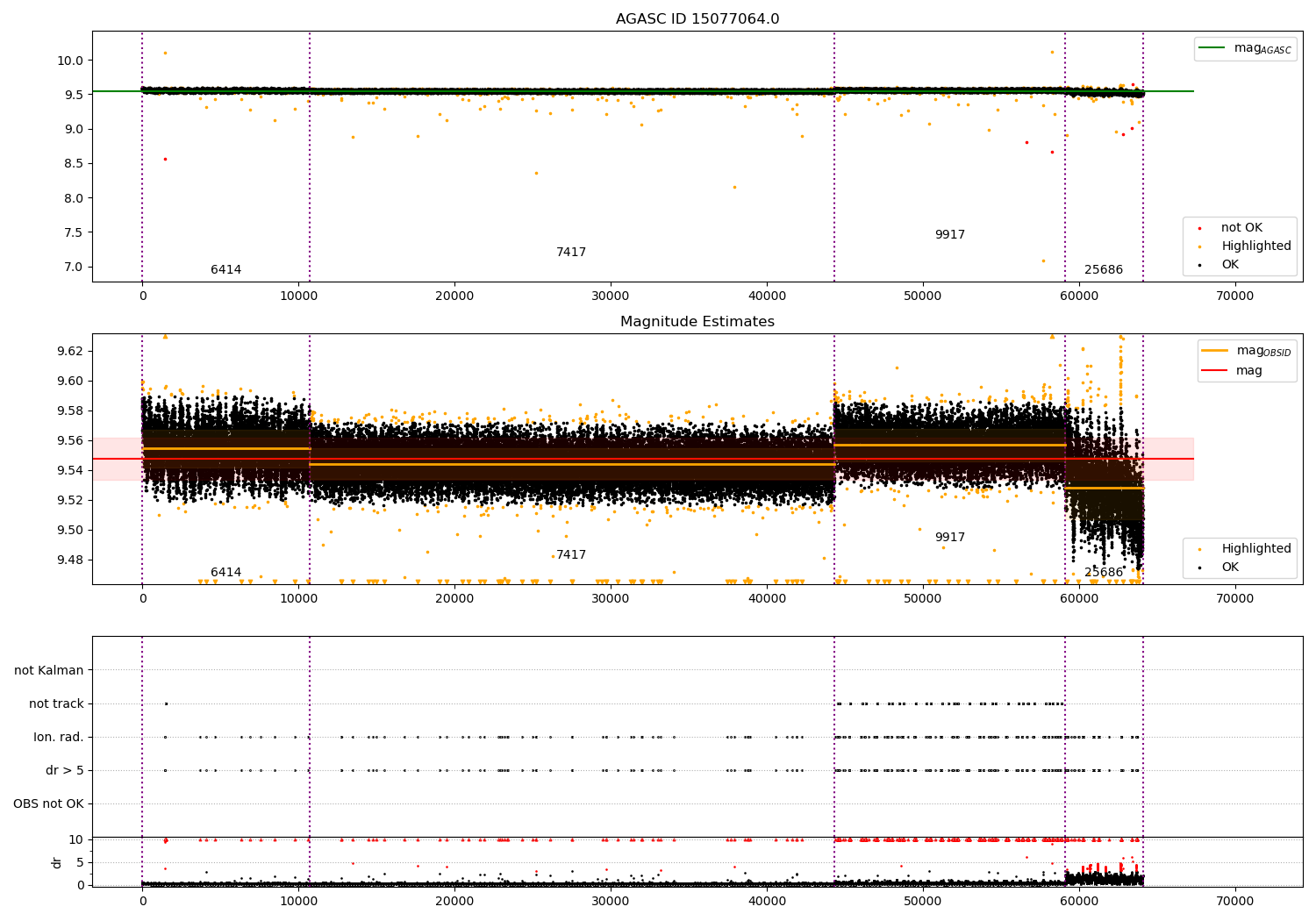Select the 'OK' legend entry in Magnitude Estimates plot
This screenshot has height=921, width=1316.
click(1230, 568)
